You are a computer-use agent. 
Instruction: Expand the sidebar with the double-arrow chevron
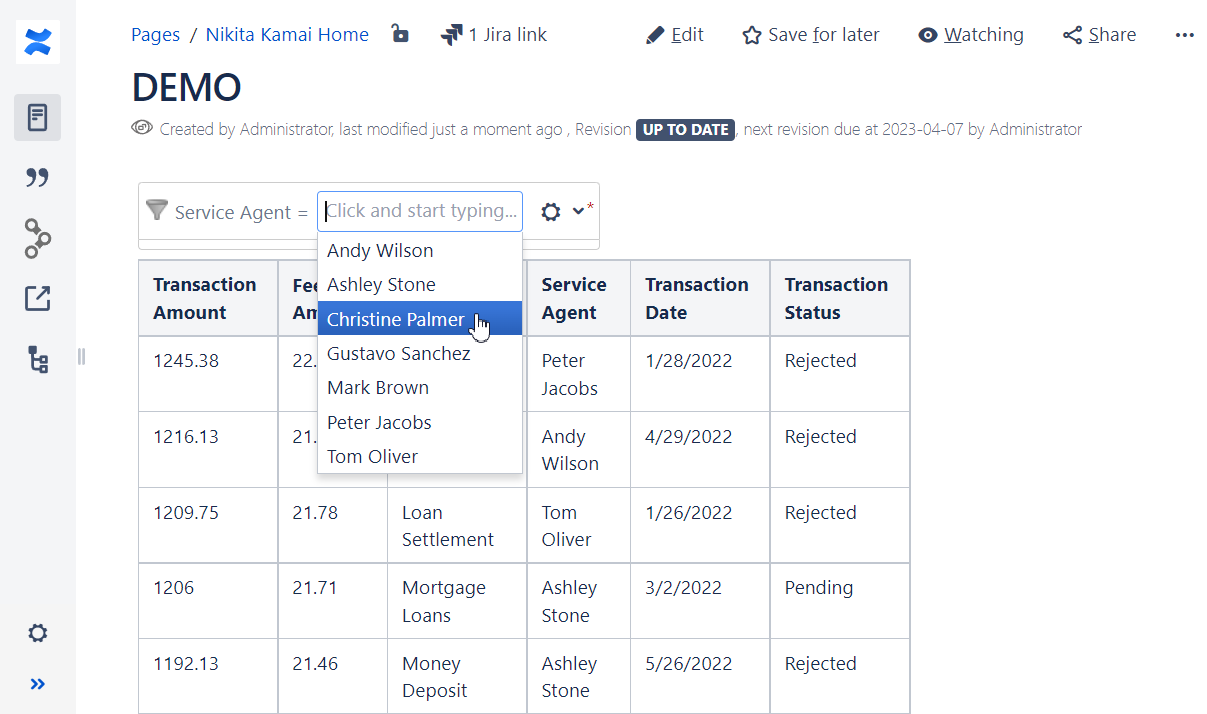point(37,684)
